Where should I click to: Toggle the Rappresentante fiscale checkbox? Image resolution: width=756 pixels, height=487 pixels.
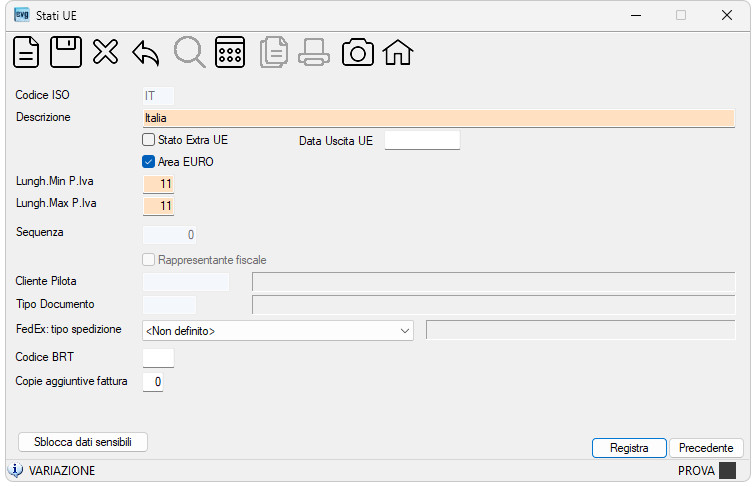pos(148,260)
